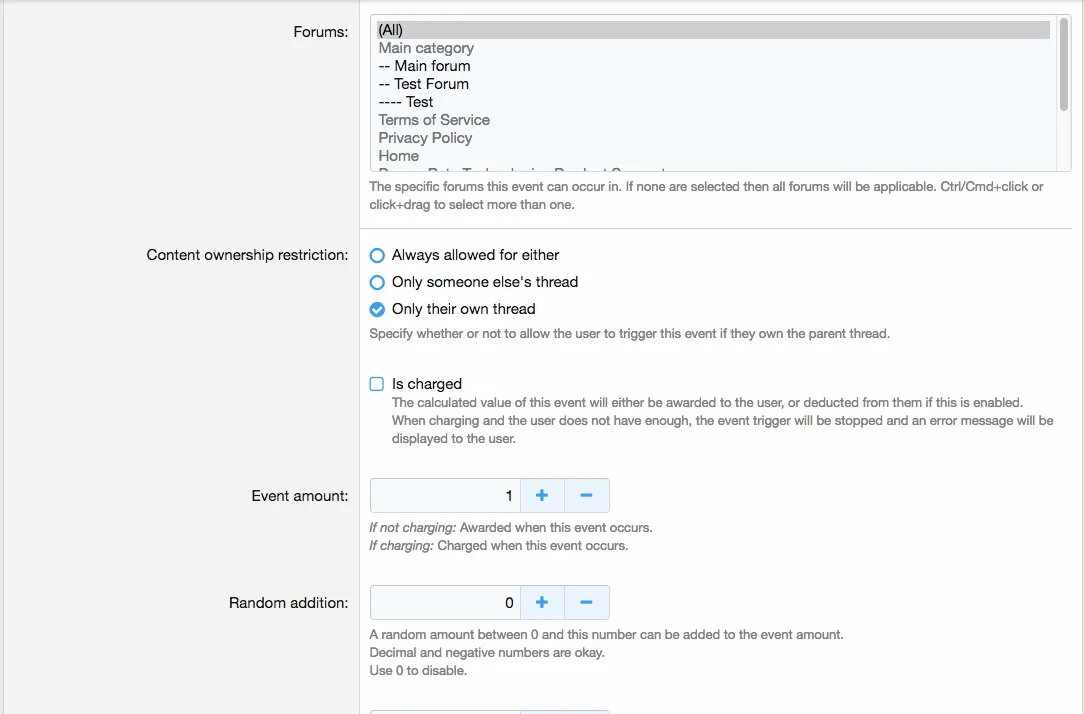1084x714 pixels.
Task: Choose '-- Test Forum' in Forums list
Action: (424, 84)
